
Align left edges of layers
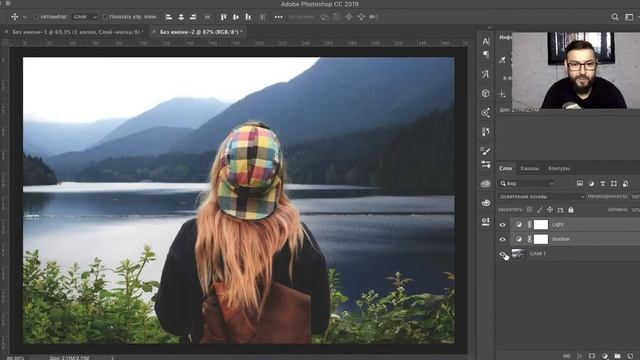point(169,17)
